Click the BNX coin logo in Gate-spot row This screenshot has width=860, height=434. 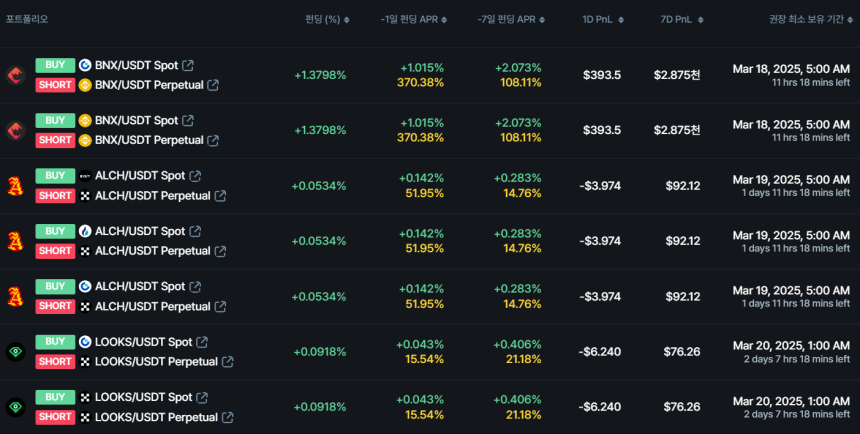click(x=15, y=75)
